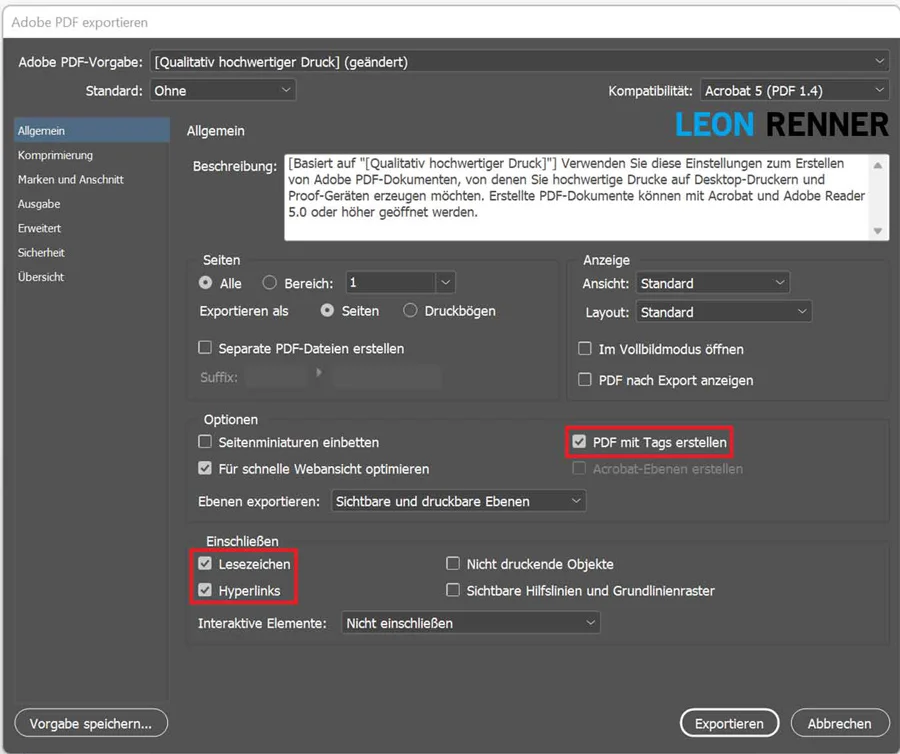Open the Interaktive Elemente dropdown
The height and width of the screenshot is (754, 900).
[470, 623]
